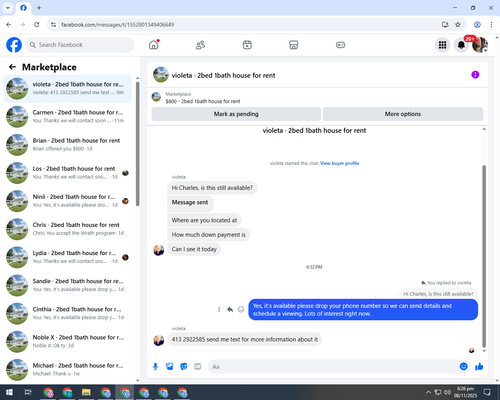Click the site information icon in address bar
Screen dimensions: 500x400
(x=53, y=25)
